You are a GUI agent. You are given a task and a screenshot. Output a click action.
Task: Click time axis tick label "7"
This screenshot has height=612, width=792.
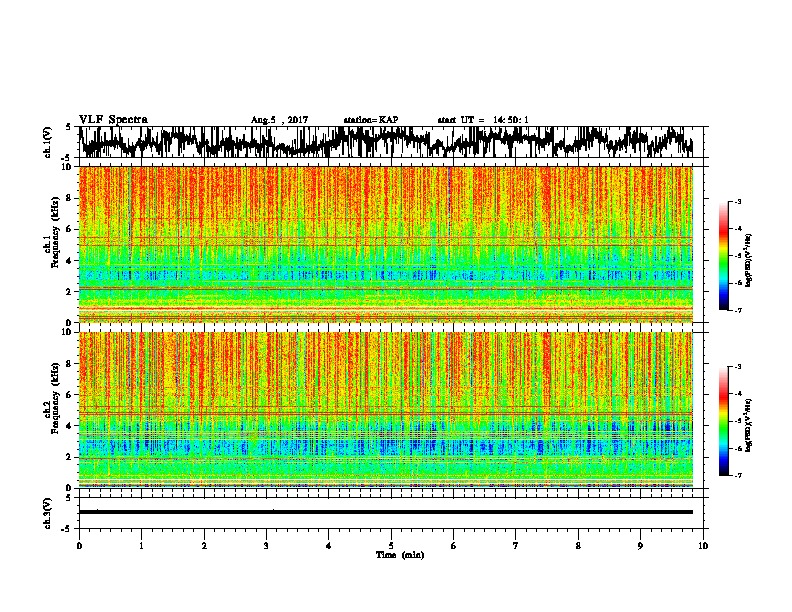click(516, 546)
